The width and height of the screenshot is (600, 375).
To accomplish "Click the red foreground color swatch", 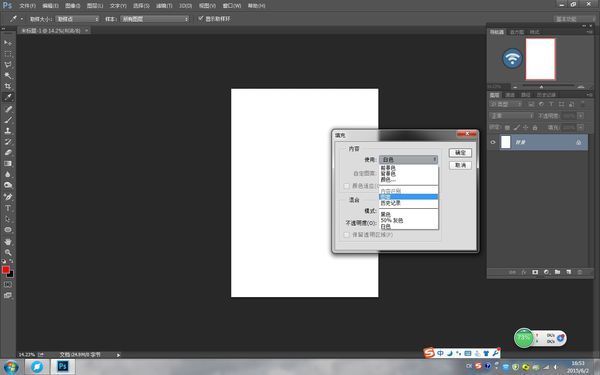I will [x=5, y=270].
